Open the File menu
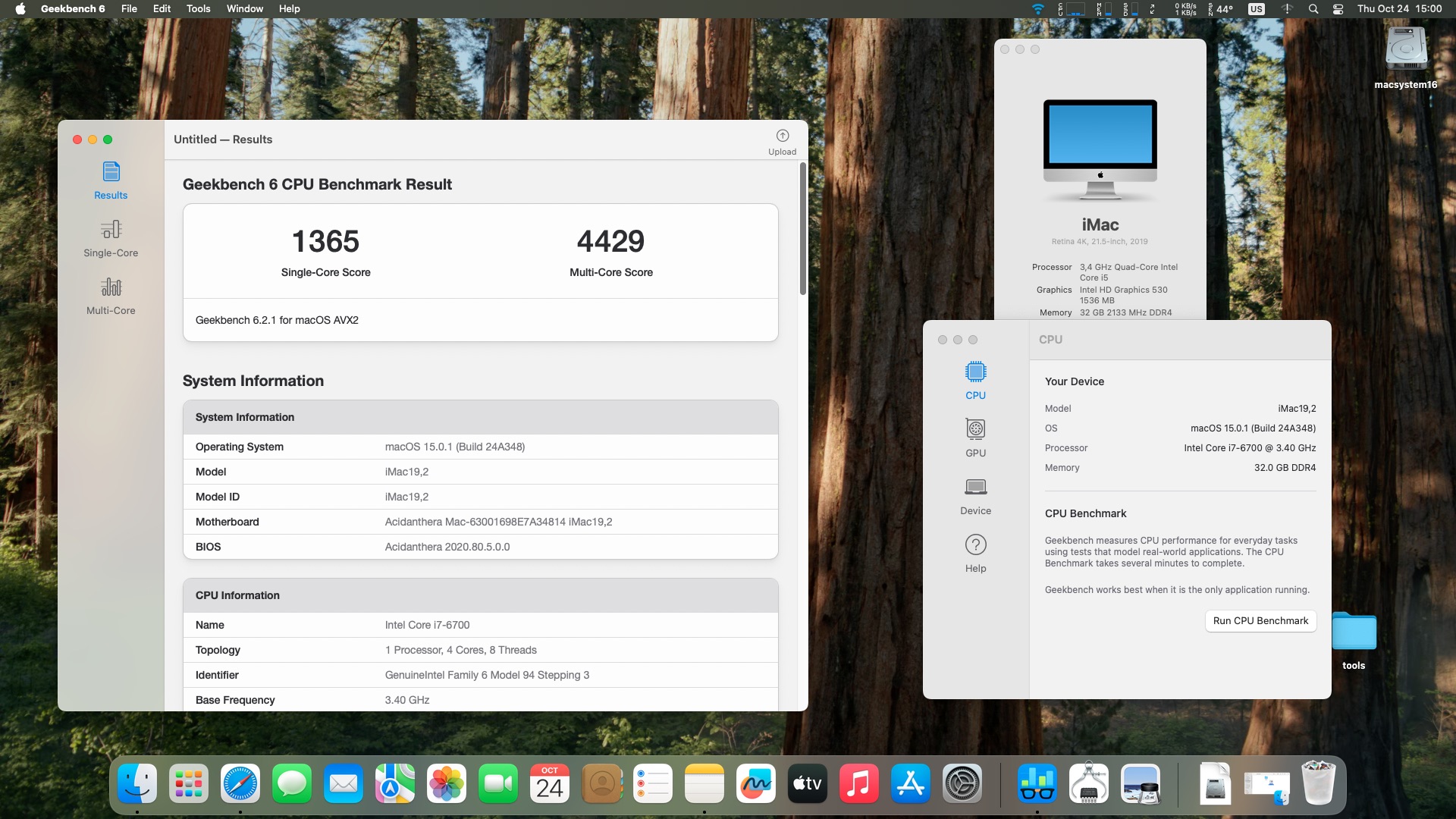 pyautogui.click(x=129, y=9)
